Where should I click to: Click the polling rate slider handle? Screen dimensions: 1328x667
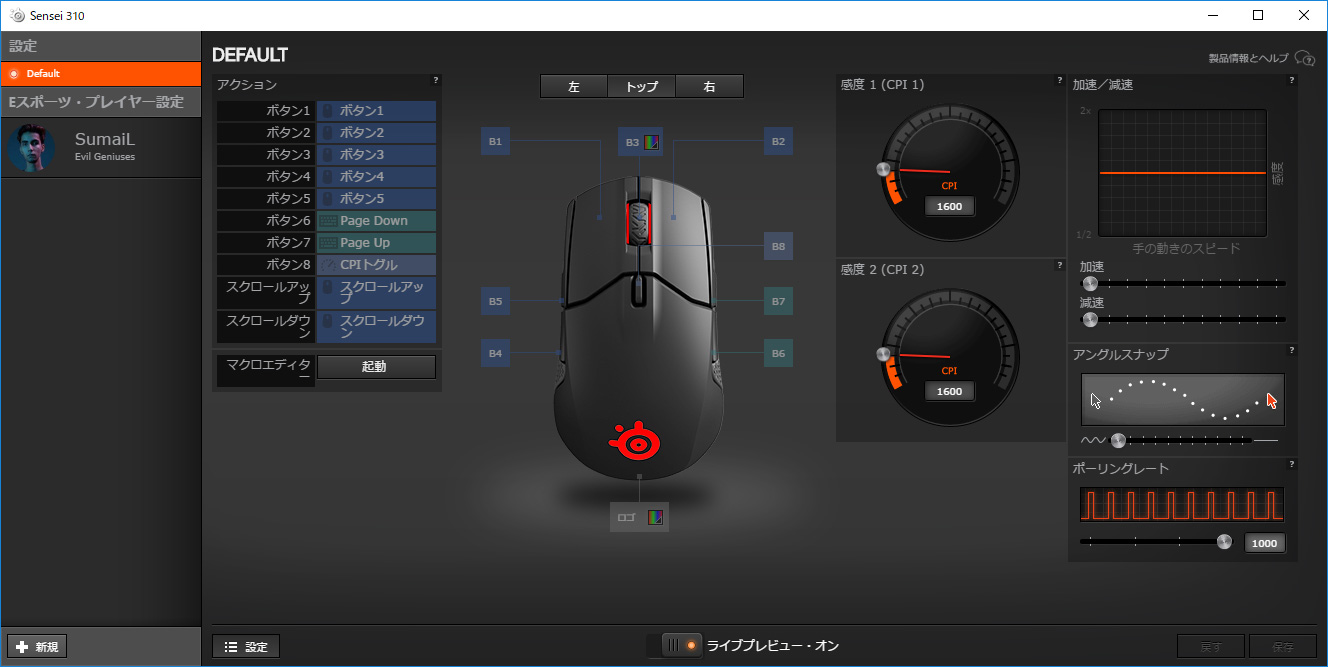[1223, 541]
